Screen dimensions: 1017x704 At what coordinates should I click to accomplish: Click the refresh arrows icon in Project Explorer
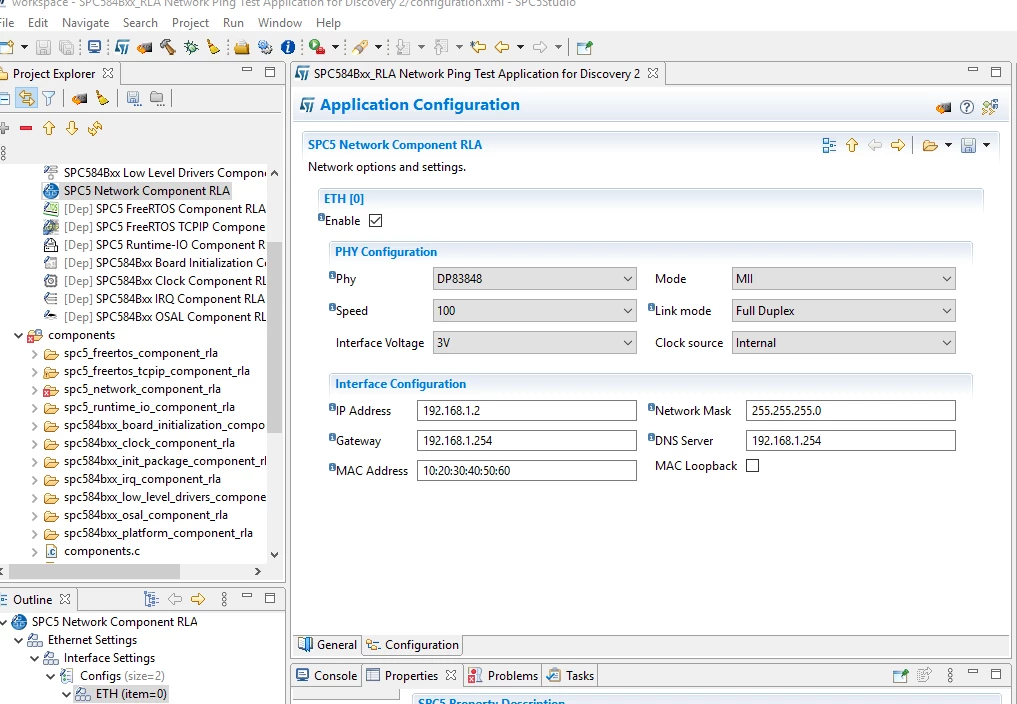95,128
